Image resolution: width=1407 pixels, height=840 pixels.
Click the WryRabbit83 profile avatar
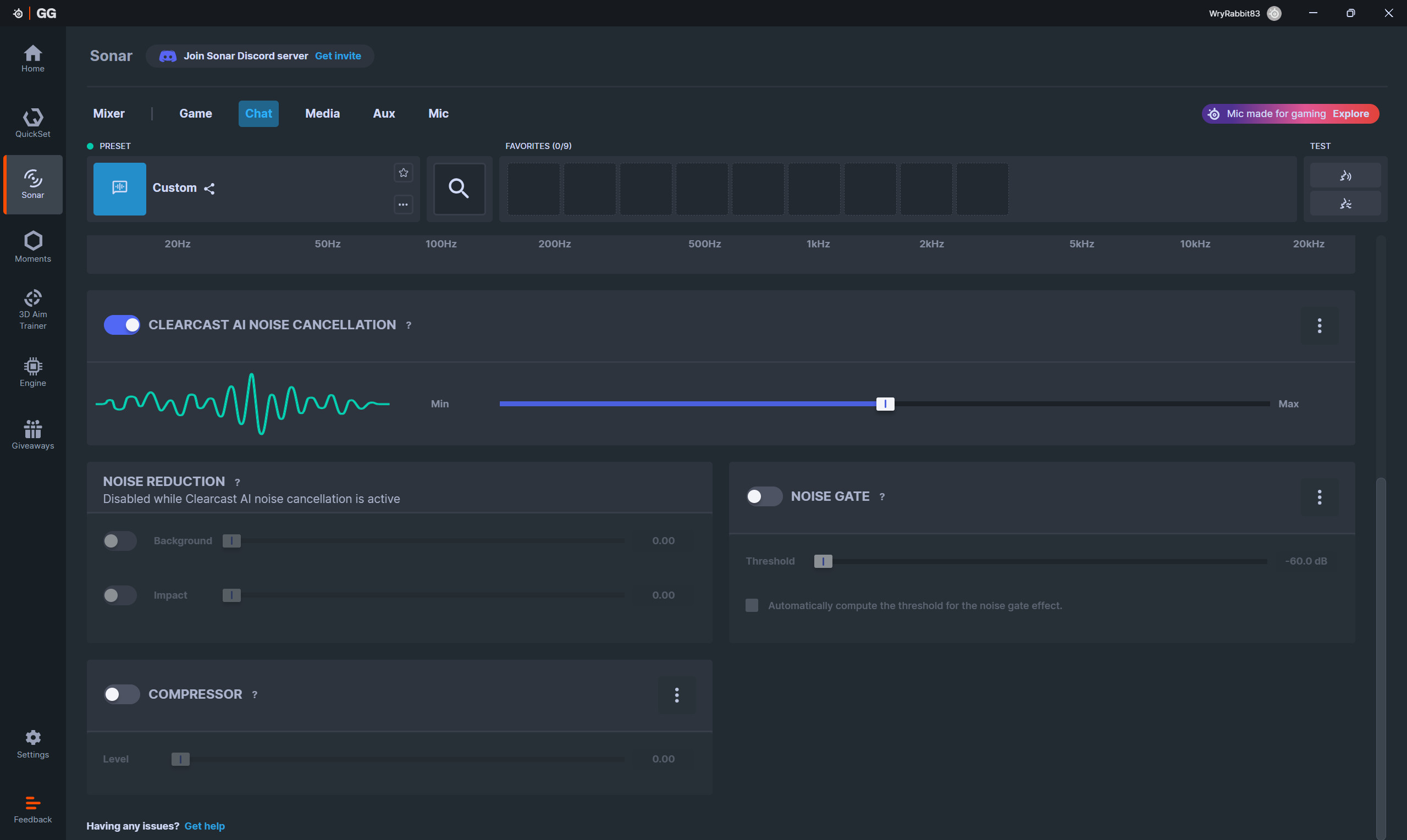click(x=1273, y=13)
